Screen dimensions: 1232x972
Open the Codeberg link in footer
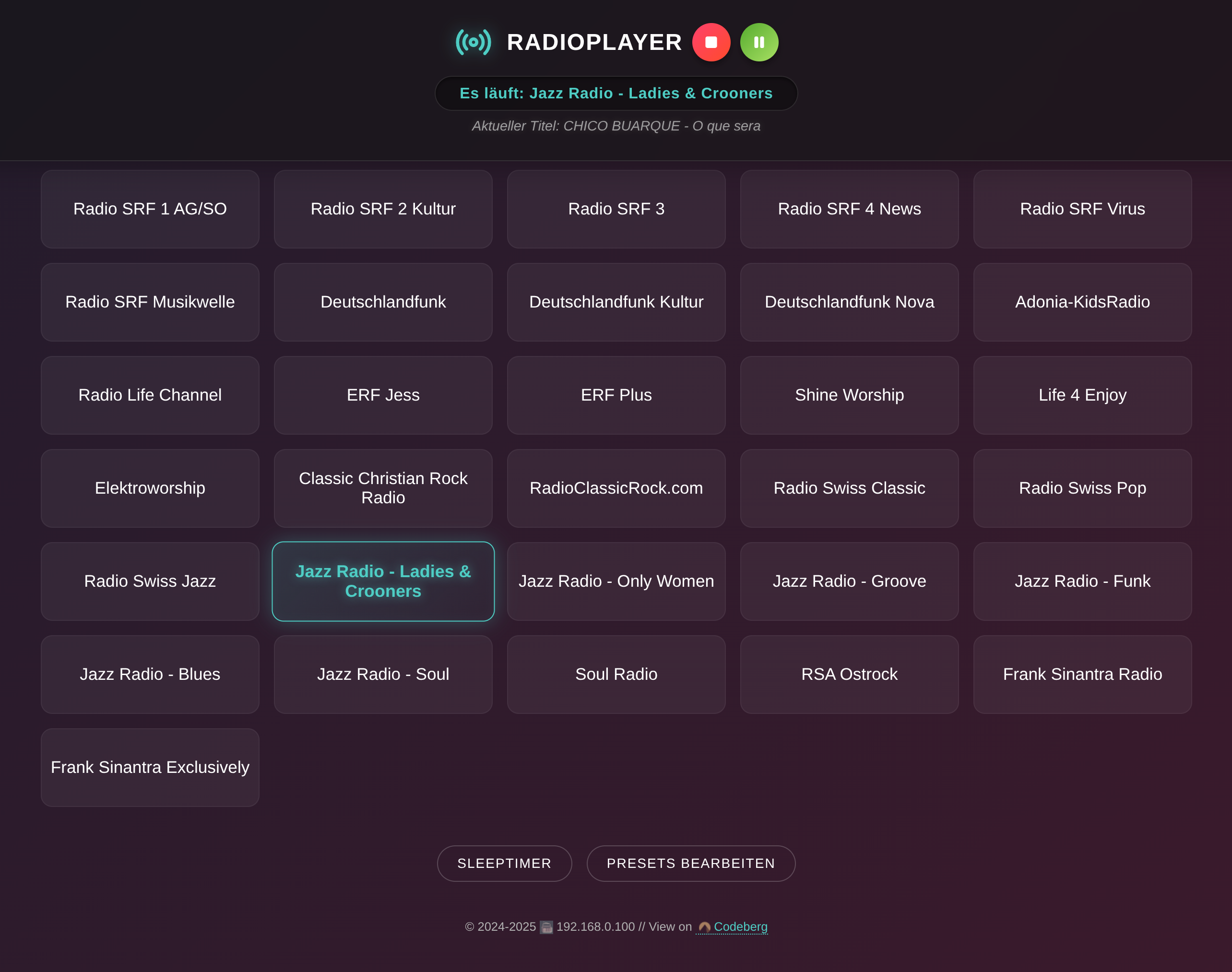740,926
